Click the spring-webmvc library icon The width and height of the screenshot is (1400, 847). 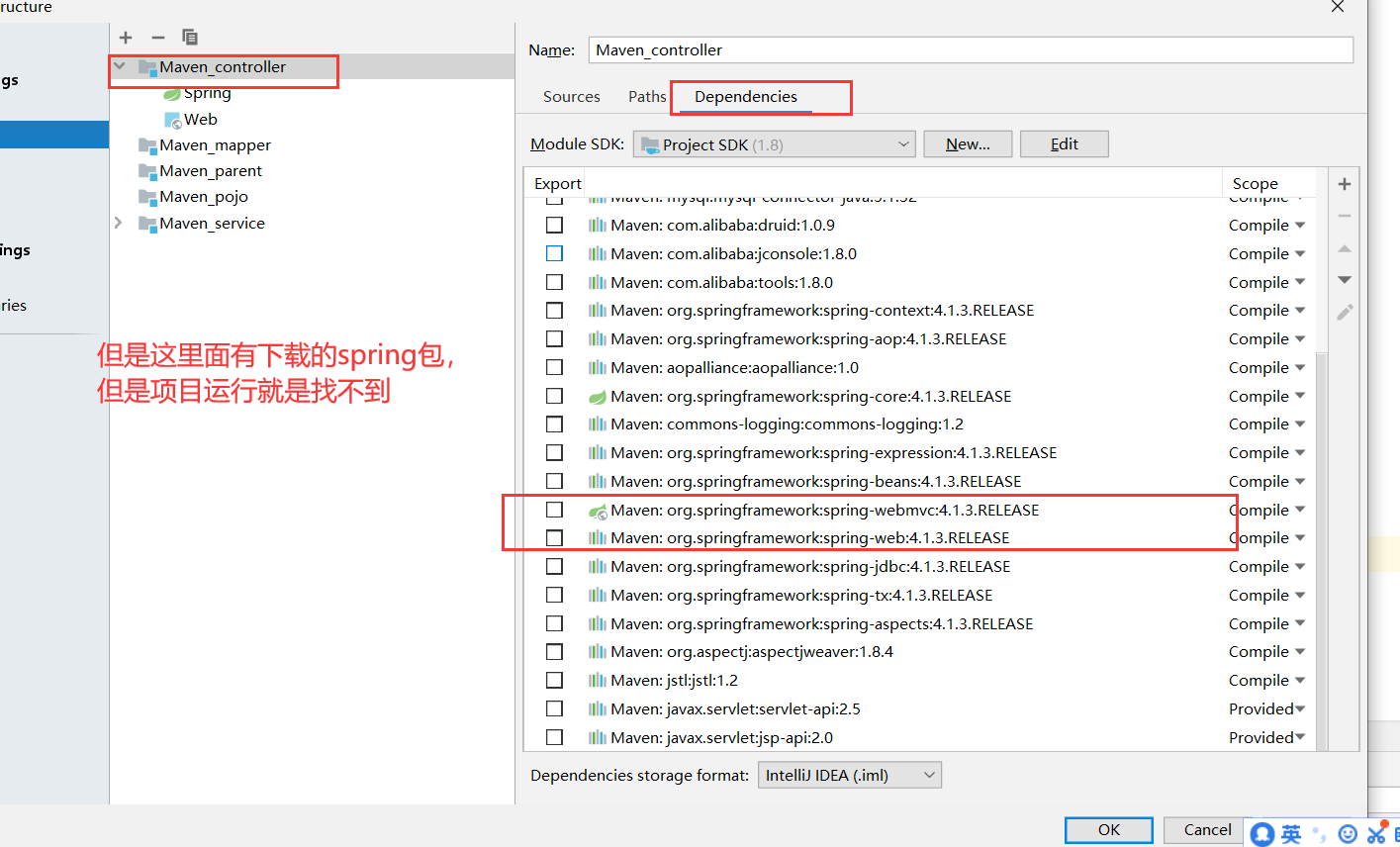pos(598,511)
